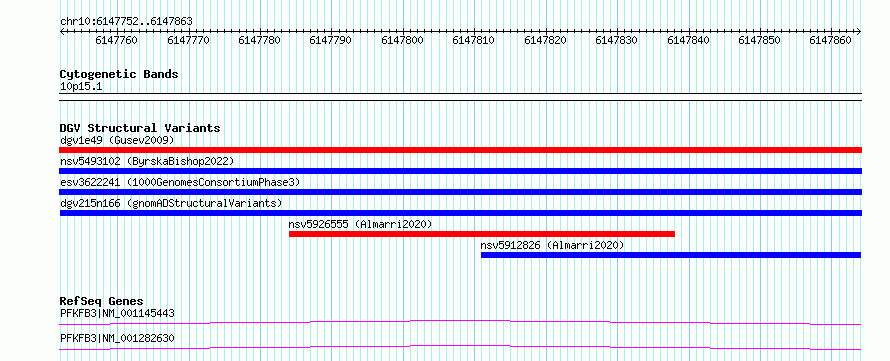This screenshot has height=361, width=890.
Task: Click ruler position 6147810
Action: pos(473,40)
